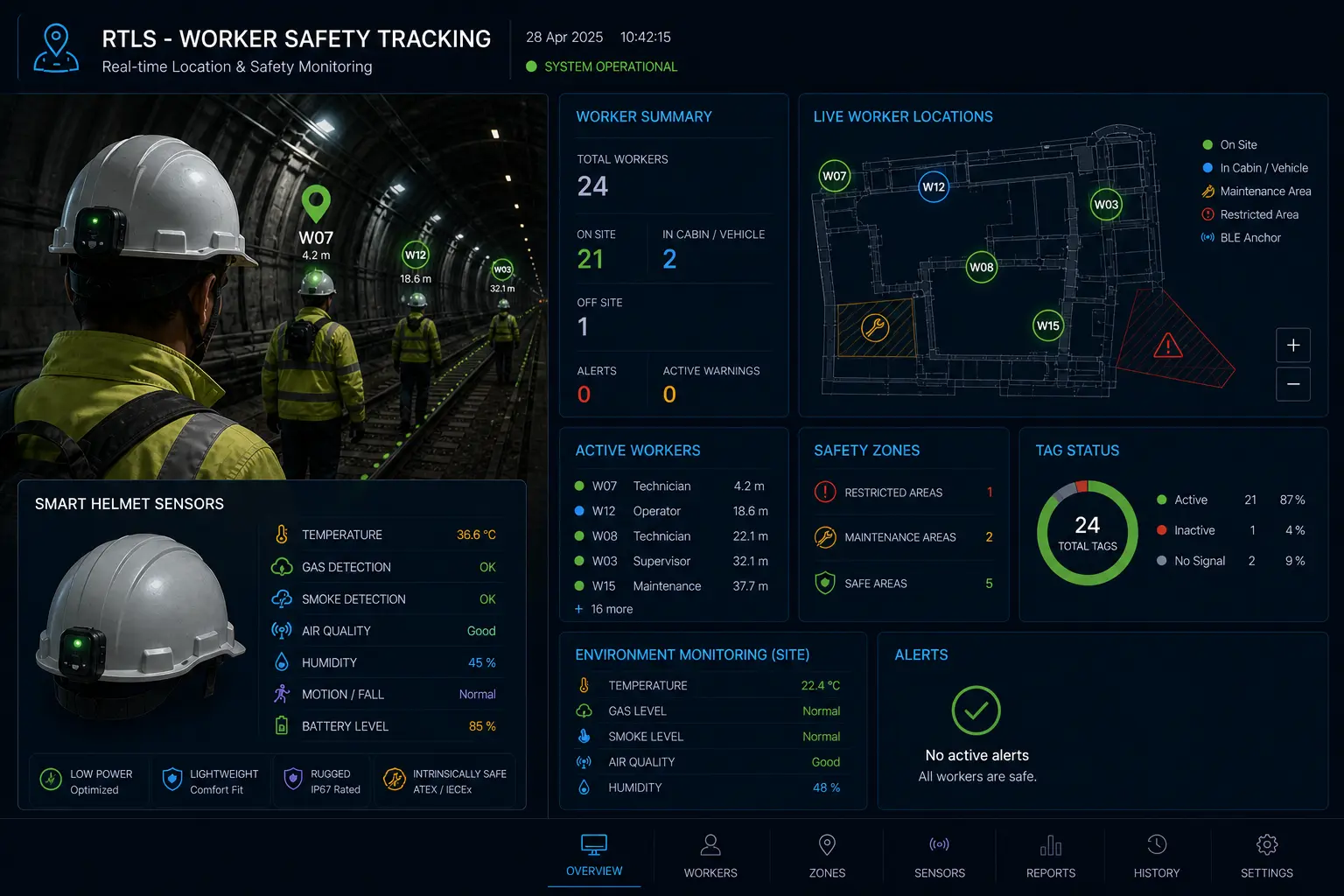This screenshot has width=1344, height=896.
Task: Click the Maintenance Areas wrench icon
Action: point(825,536)
